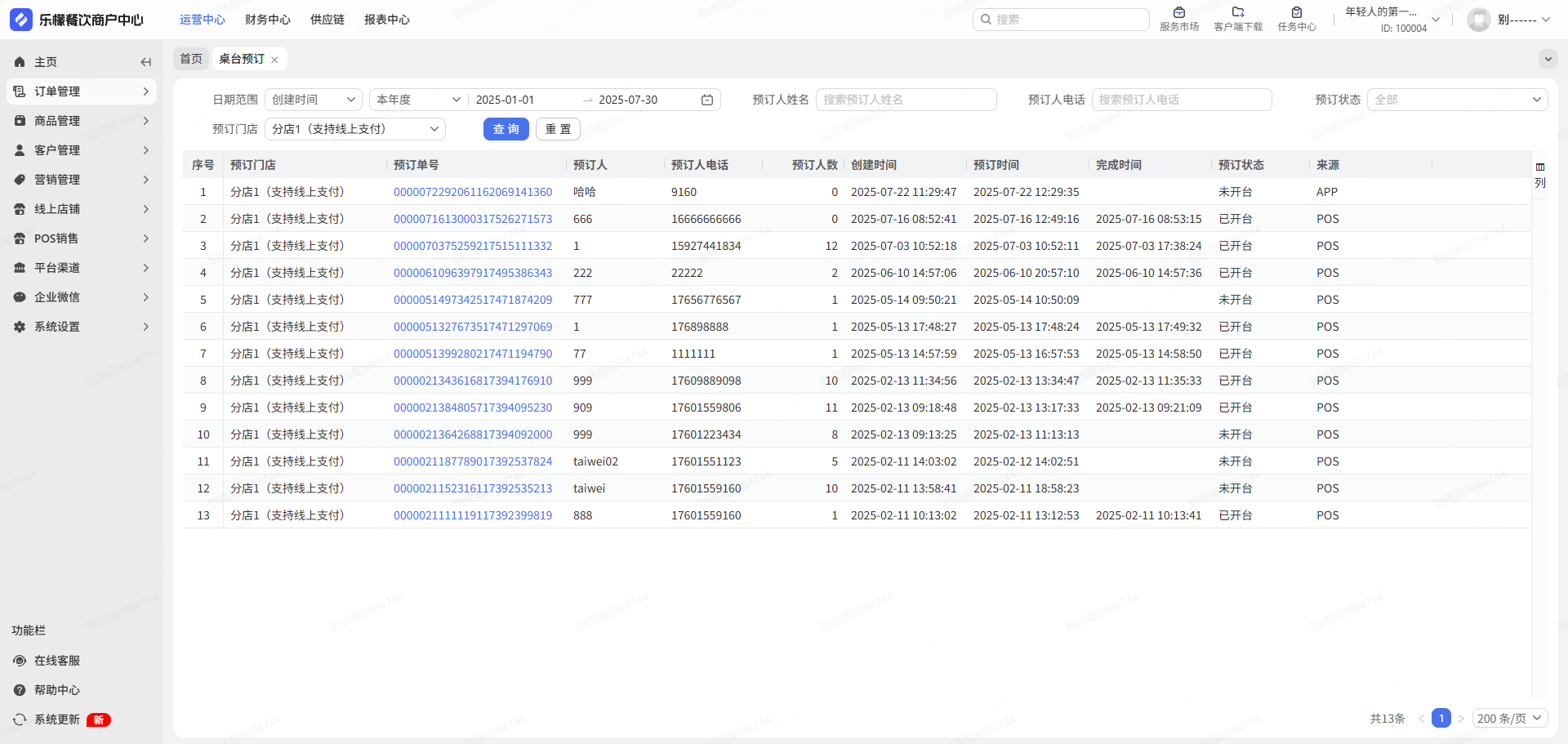The image size is (1568, 744).
Task: Close the 桌台预订 tab
Action: click(274, 60)
